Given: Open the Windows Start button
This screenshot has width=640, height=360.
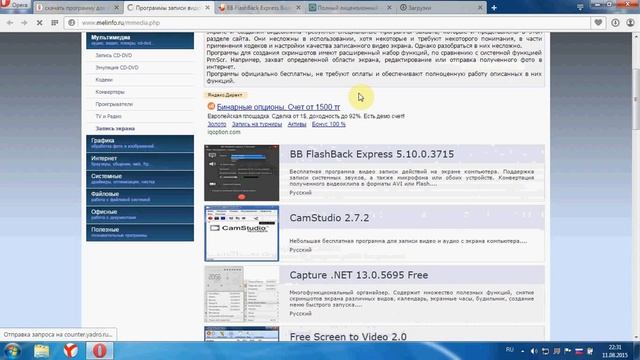Looking at the screenshot, I should pos(12,351).
